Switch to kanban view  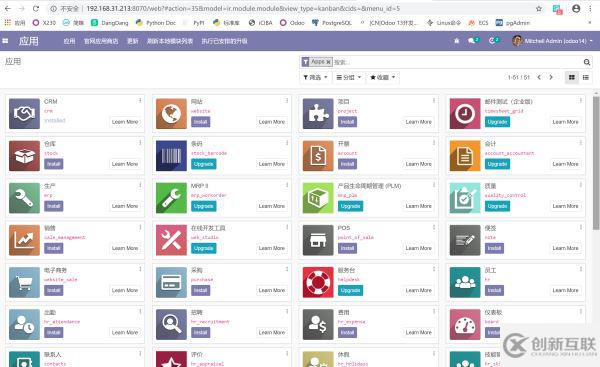[x=572, y=77]
